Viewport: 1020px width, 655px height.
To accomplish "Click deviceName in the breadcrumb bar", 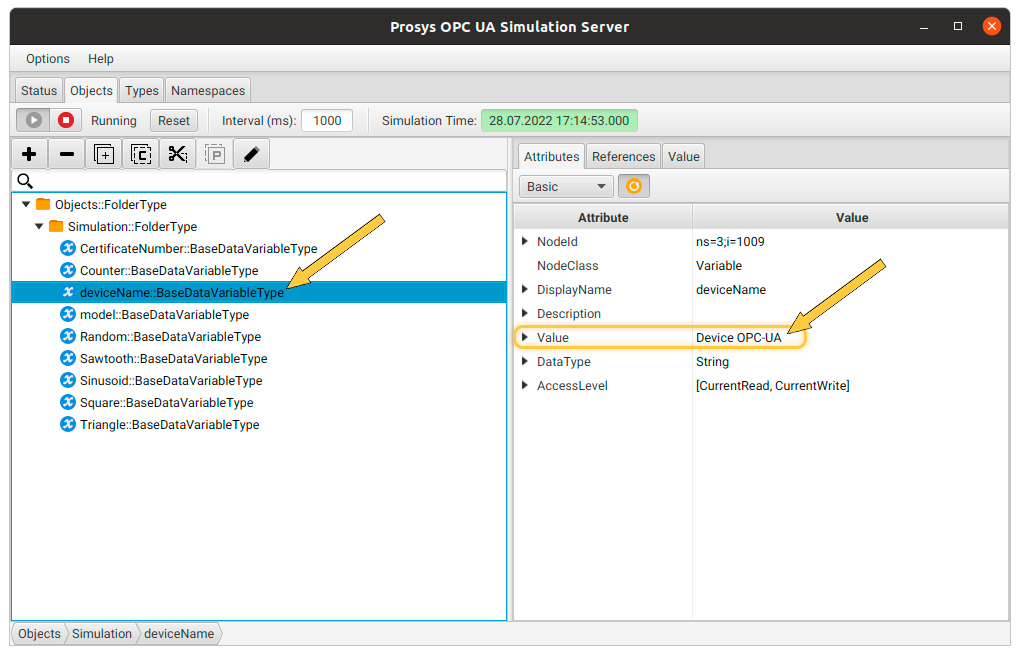I will (179, 634).
